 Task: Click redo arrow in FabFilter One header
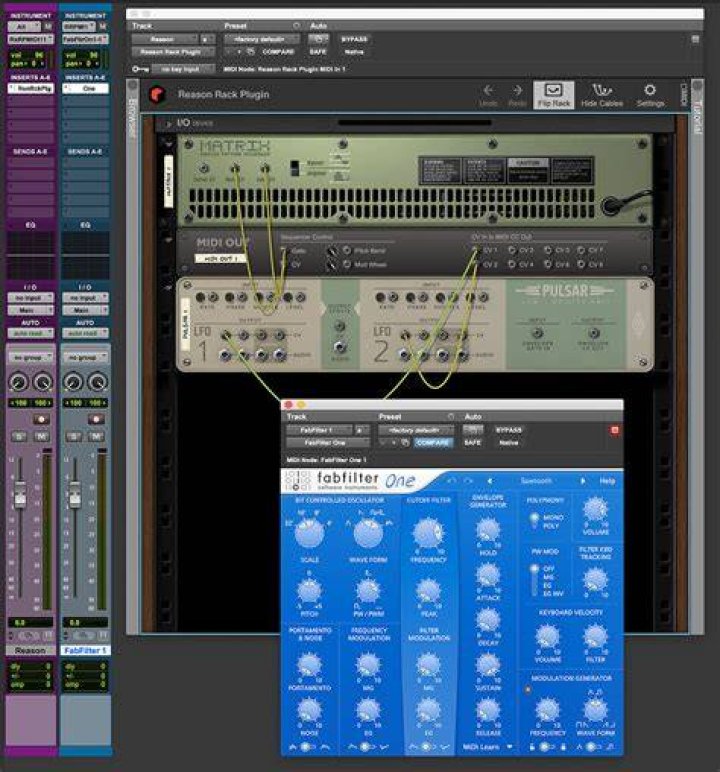pyautogui.click(x=468, y=481)
